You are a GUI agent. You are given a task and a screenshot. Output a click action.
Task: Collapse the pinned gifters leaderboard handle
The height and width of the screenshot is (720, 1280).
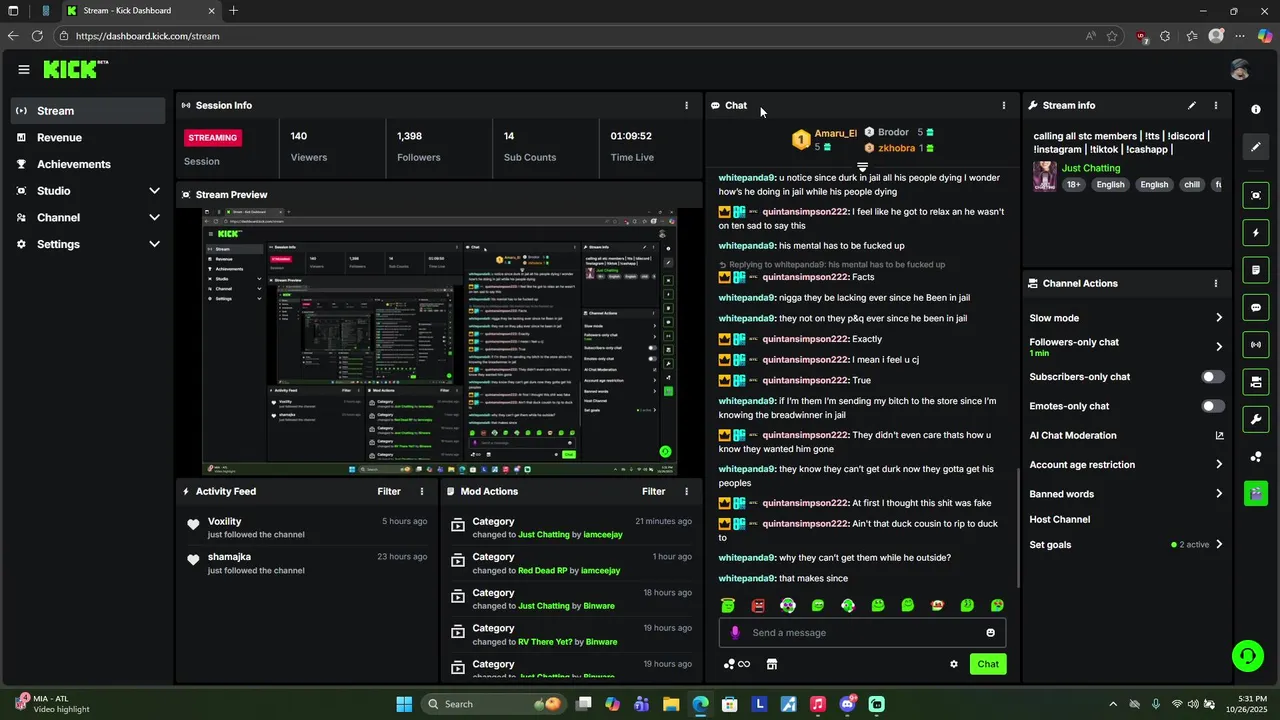(x=862, y=166)
